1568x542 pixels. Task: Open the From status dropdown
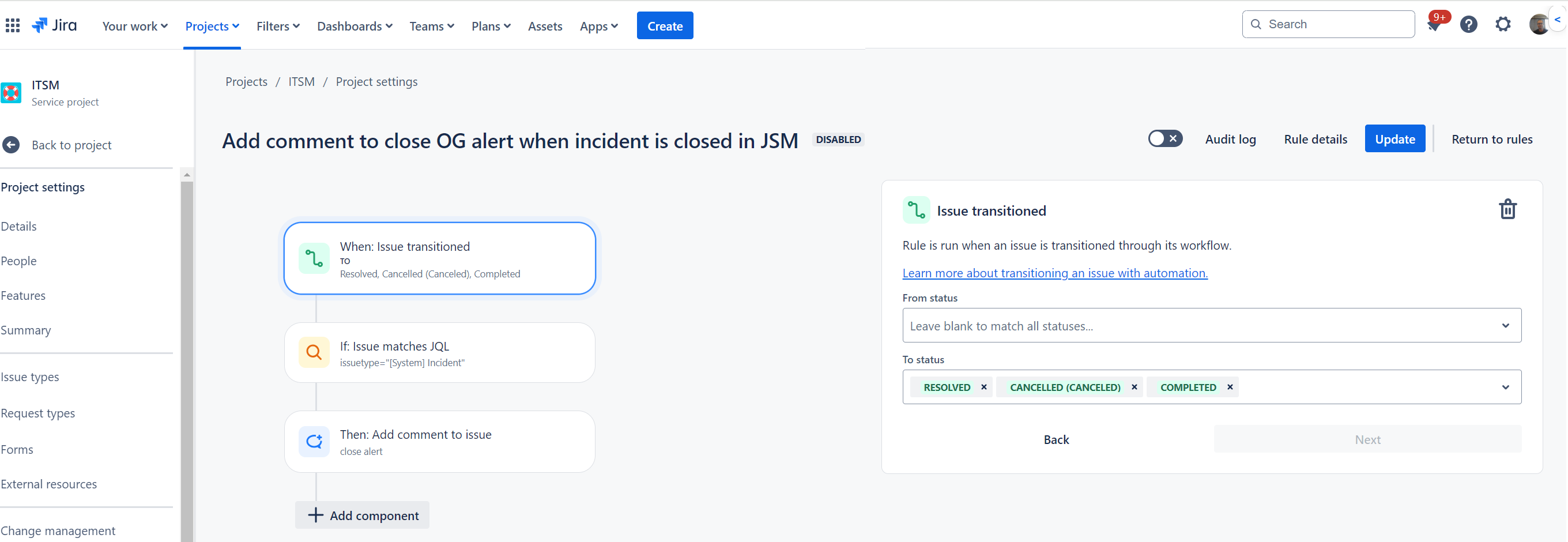1211,325
